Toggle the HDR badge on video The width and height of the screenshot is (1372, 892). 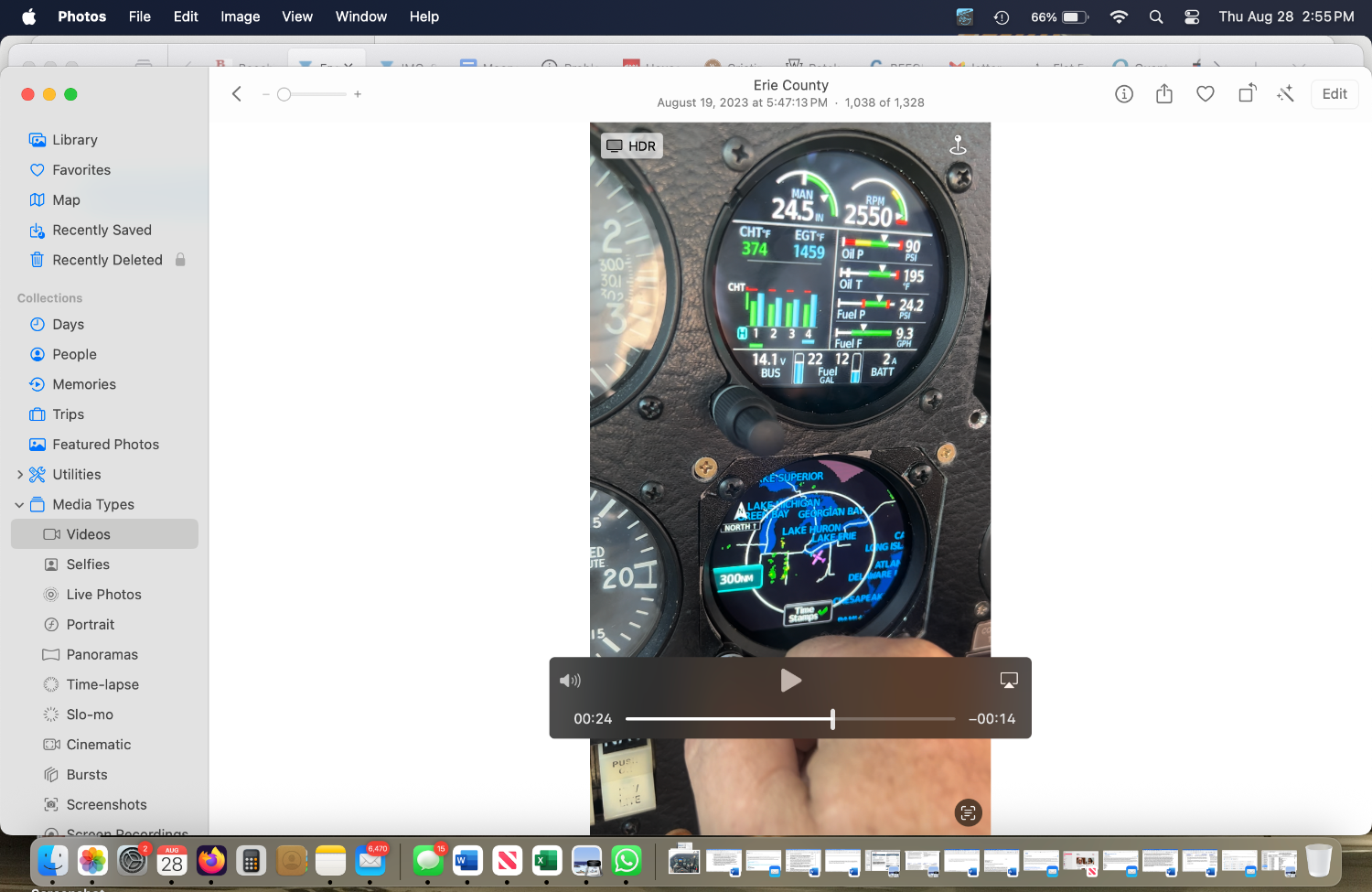[631, 145]
